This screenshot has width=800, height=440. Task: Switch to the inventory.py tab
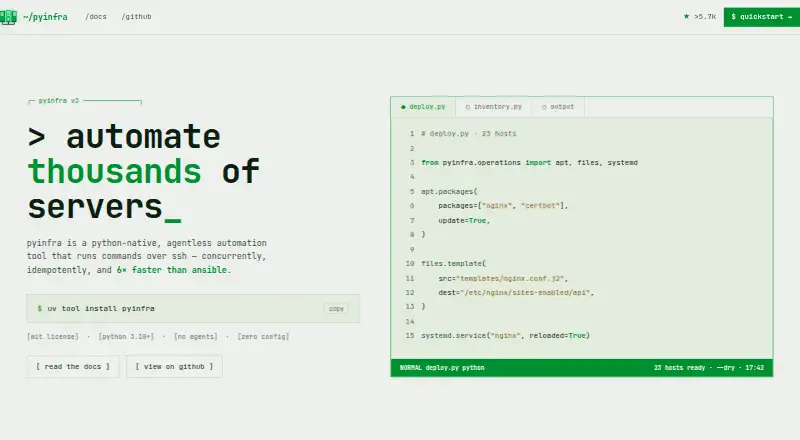[x=493, y=107]
